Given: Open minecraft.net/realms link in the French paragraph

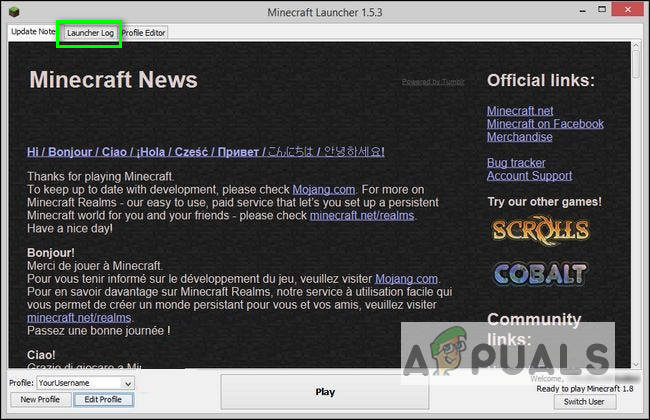Looking at the screenshot, I should click(x=79, y=318).
